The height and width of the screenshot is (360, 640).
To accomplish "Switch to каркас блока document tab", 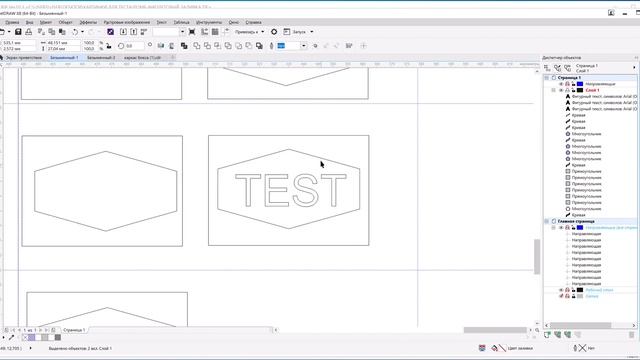I will click(142, 58).
